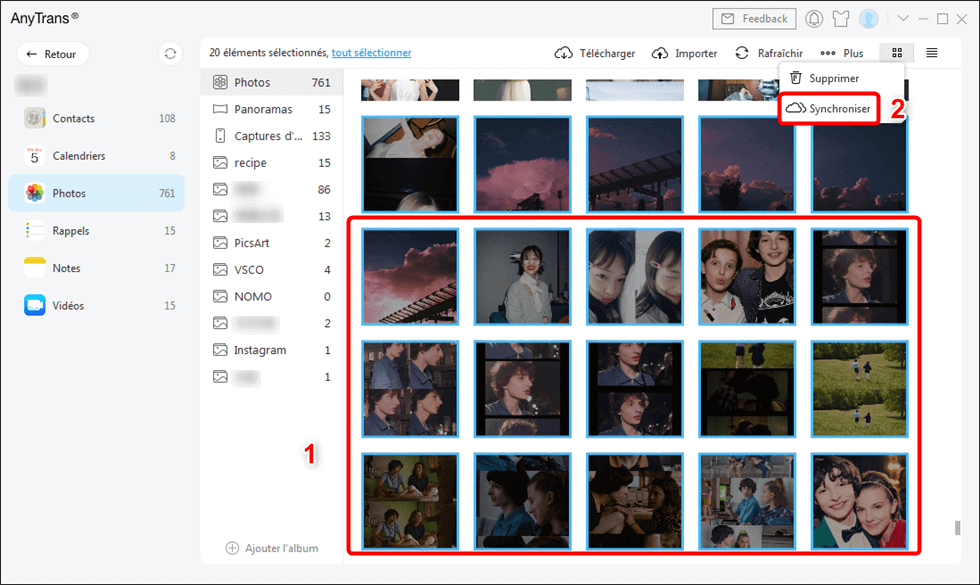Select thumbnail of woman in white jacket
The height and width of the screenshot is (585, 980).
coord(522,277)
